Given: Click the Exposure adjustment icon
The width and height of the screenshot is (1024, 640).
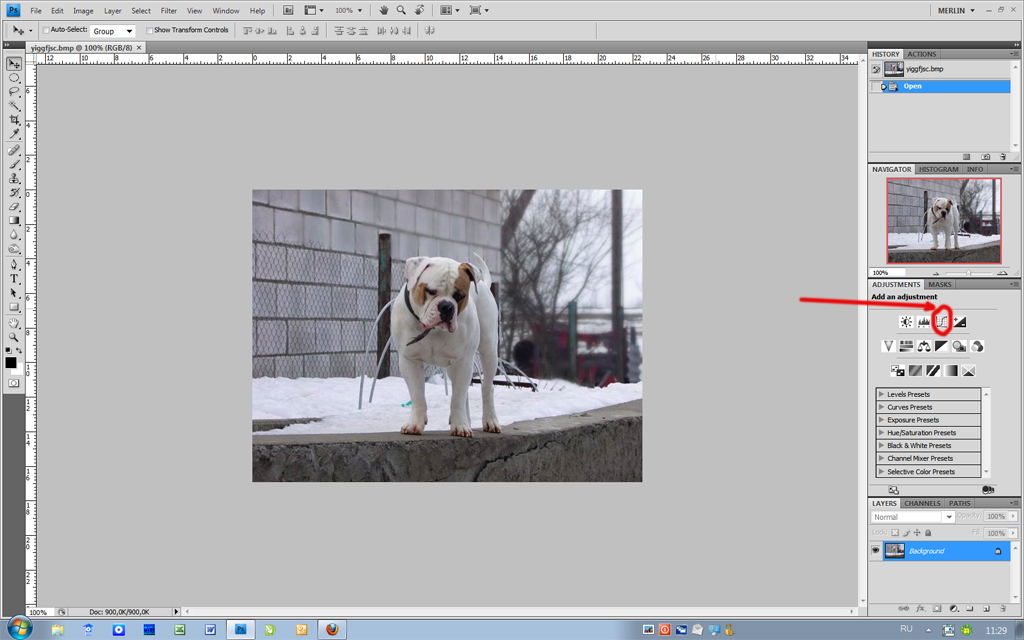Looking at the screenshot, I should pyautogui.click(x=959, y=322).
